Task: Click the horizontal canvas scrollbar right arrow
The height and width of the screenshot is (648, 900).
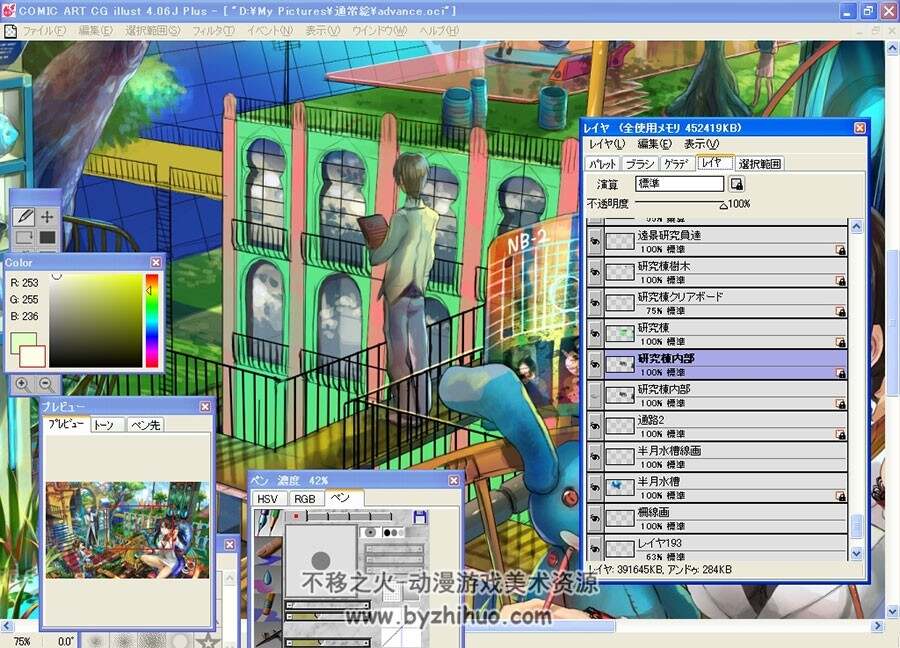Action: click(876, 626)
